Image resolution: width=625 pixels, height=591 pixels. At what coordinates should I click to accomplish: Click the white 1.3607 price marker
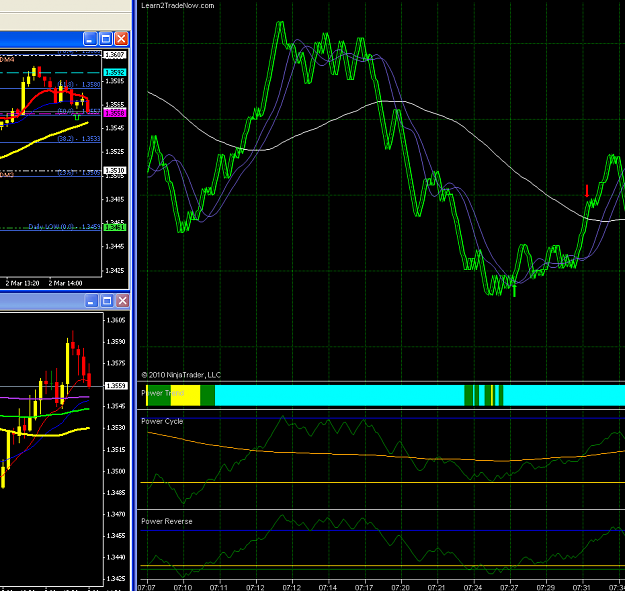pos(115,55)
